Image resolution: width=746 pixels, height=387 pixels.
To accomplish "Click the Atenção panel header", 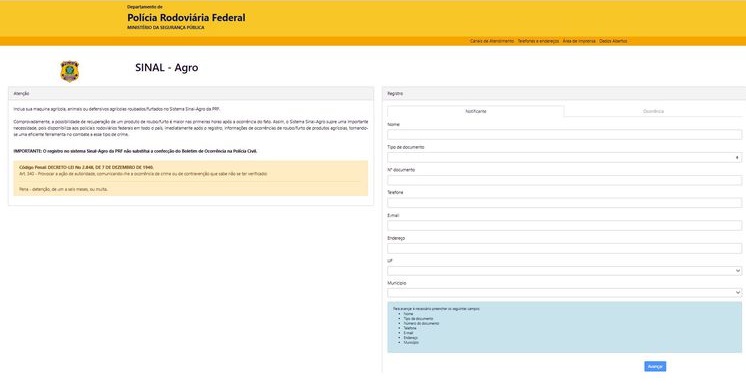I will 191,94.
